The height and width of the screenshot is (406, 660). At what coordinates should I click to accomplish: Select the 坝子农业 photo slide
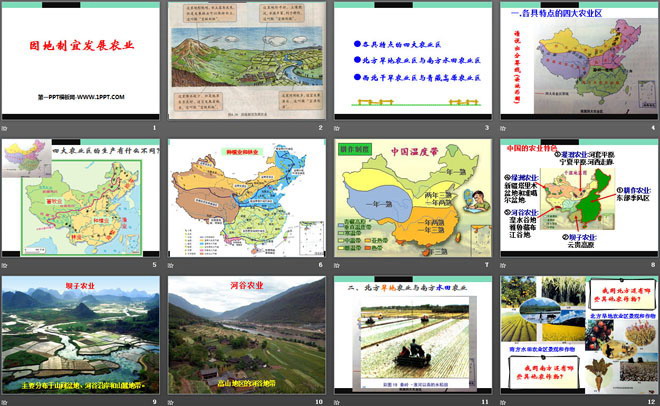point(80,334)
